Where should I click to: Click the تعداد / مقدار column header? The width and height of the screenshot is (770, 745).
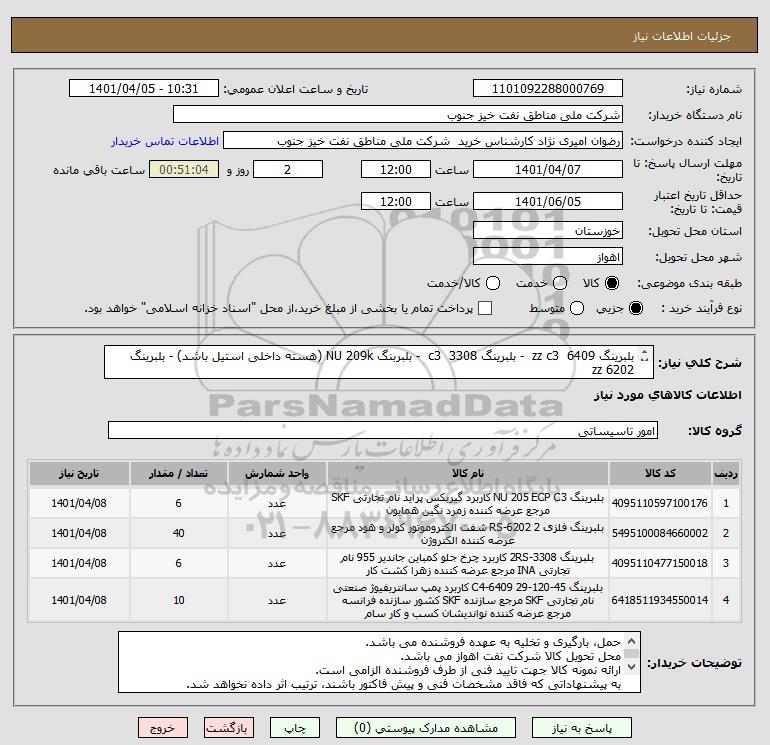click(178, 473)
